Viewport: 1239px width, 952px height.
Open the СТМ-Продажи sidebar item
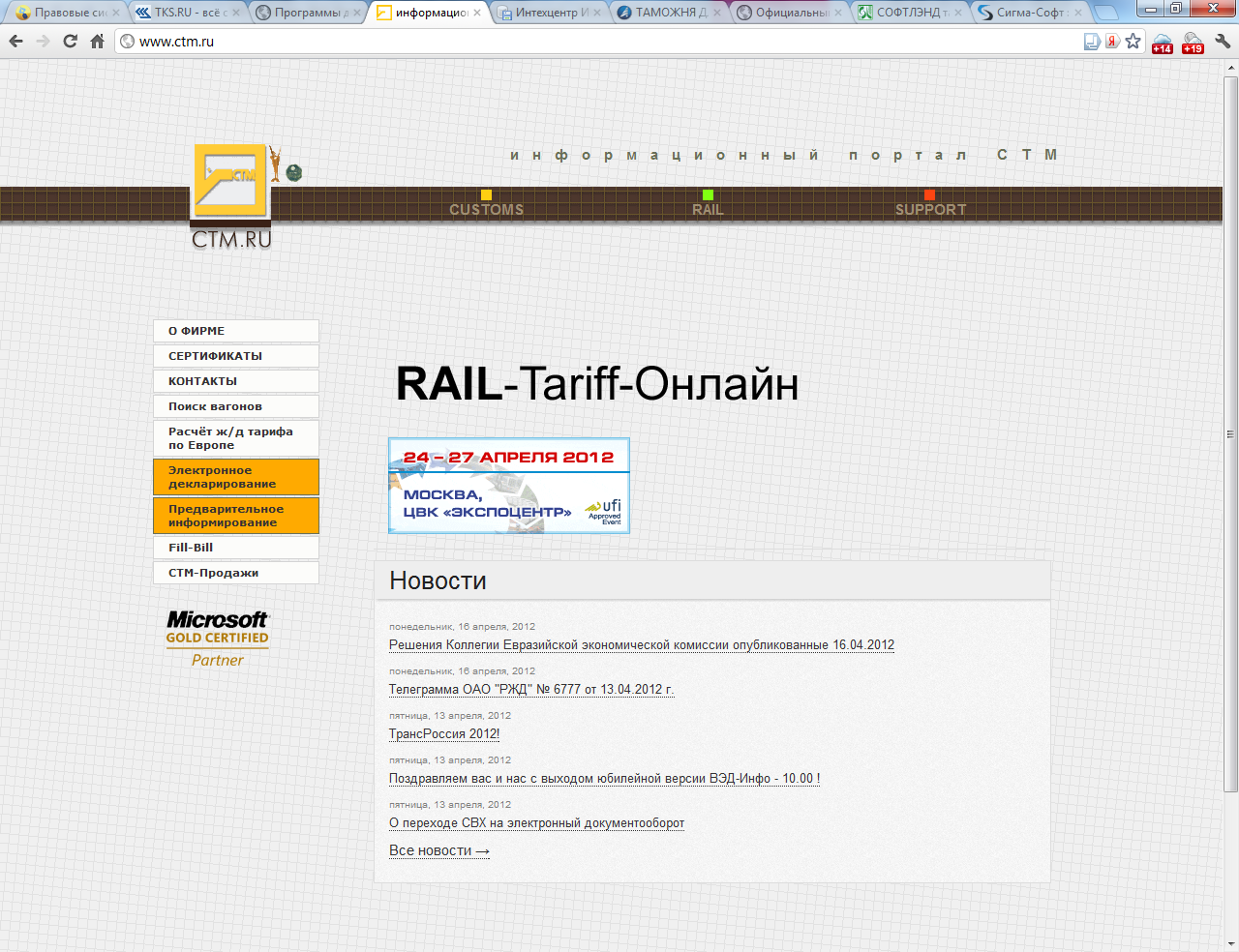tap(236, 573)
